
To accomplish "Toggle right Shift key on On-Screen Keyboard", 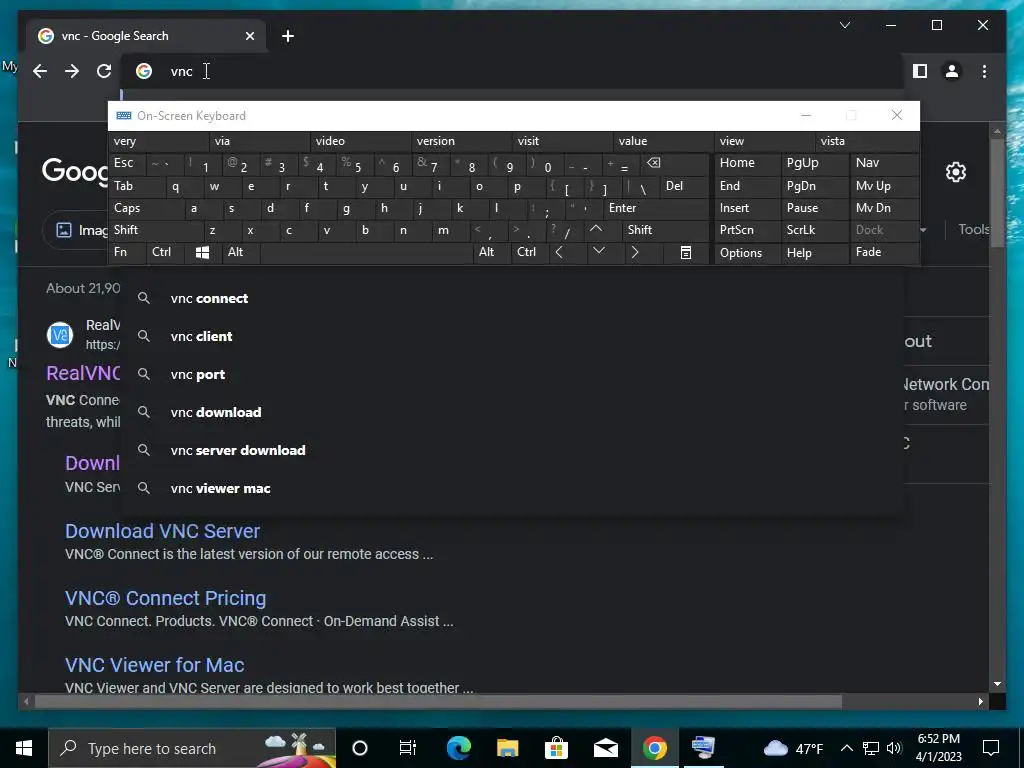I will (665, 230).
